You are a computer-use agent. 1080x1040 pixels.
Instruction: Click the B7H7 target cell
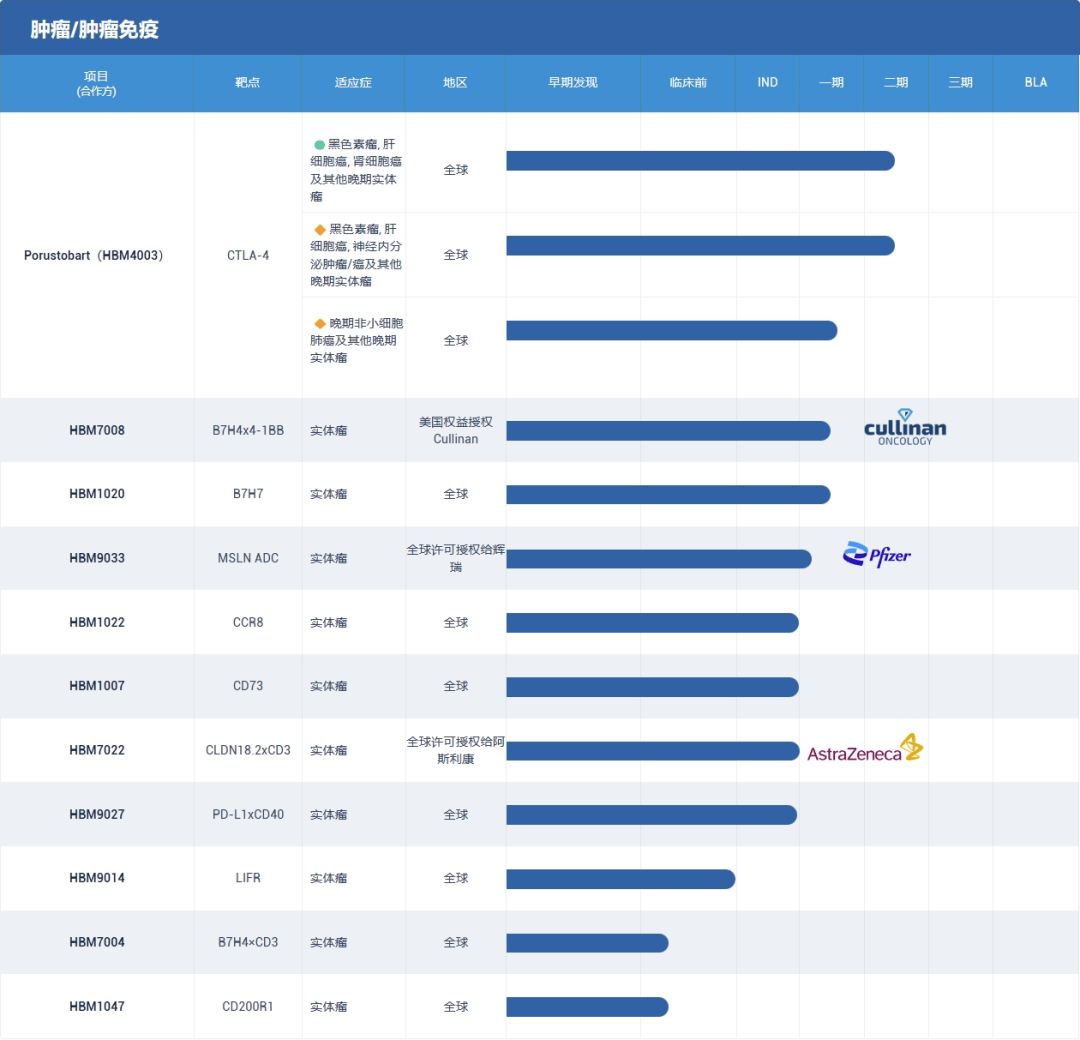(248, 494)
